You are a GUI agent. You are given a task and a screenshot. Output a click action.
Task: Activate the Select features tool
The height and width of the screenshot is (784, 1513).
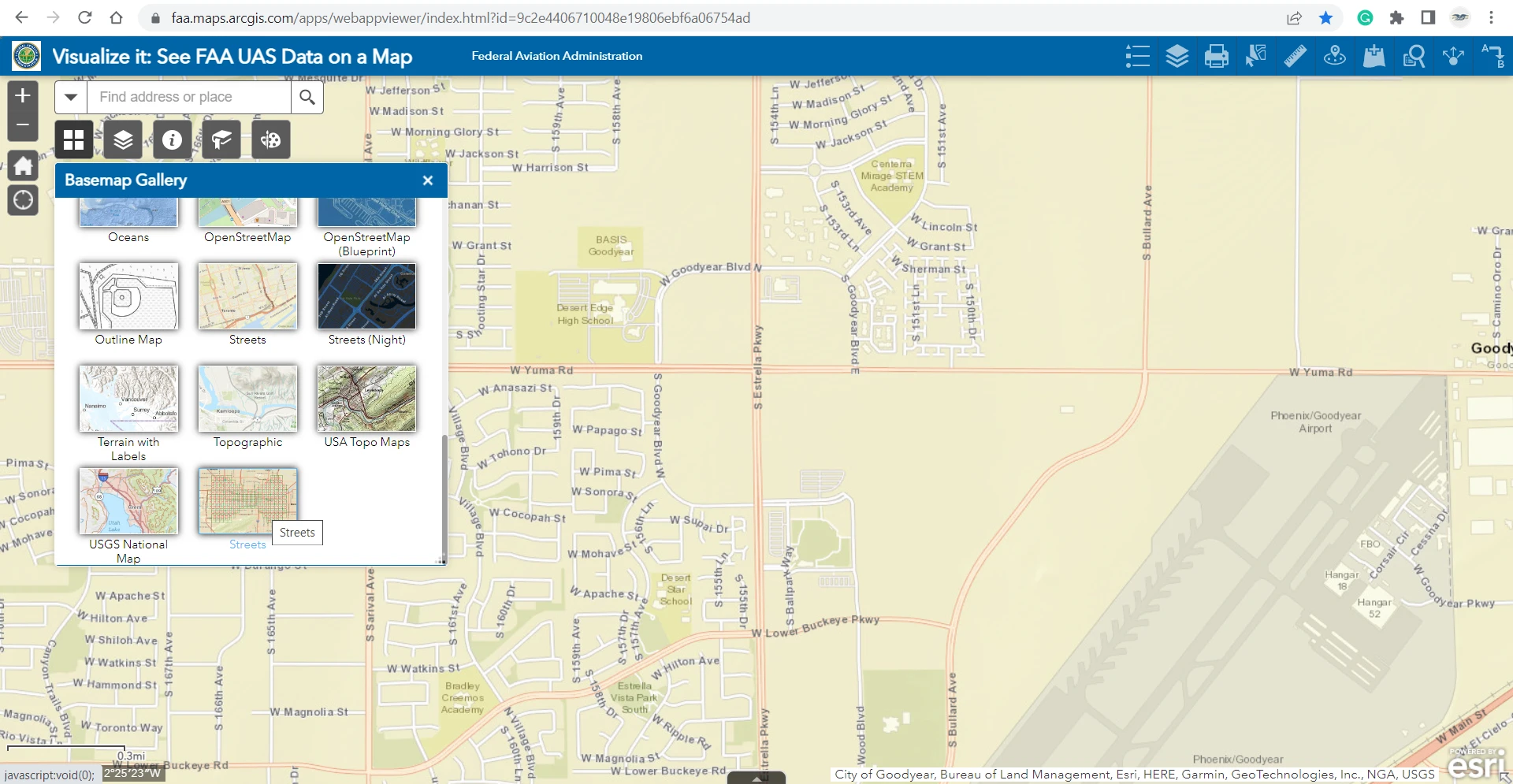point(1255,56)
